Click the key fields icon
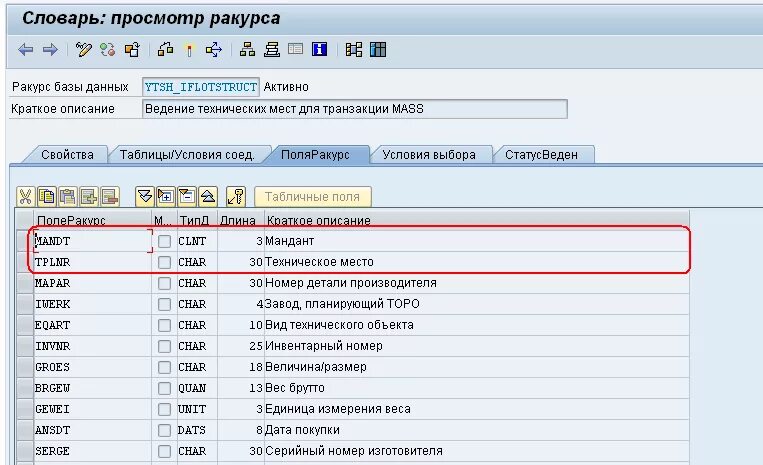Image resolution: width=763 pixels, height=465 pixels. point(236,197)
